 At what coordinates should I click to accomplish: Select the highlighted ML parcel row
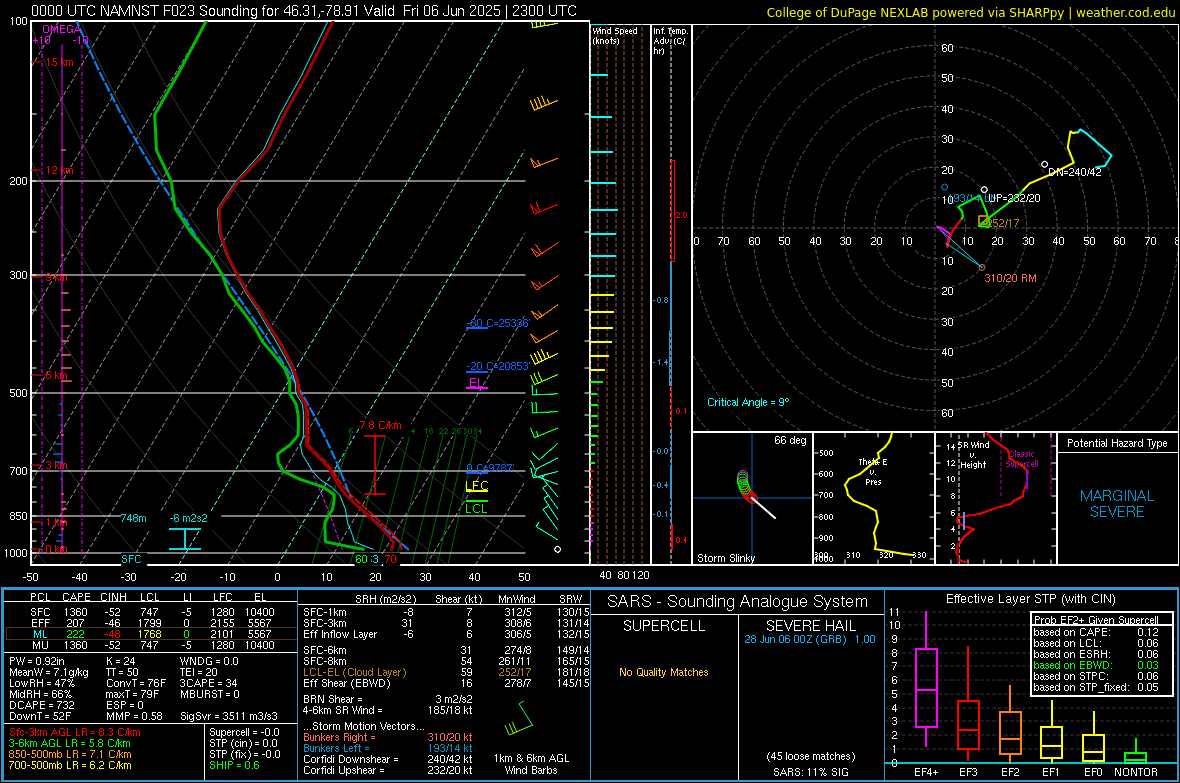tap(151, 634)
